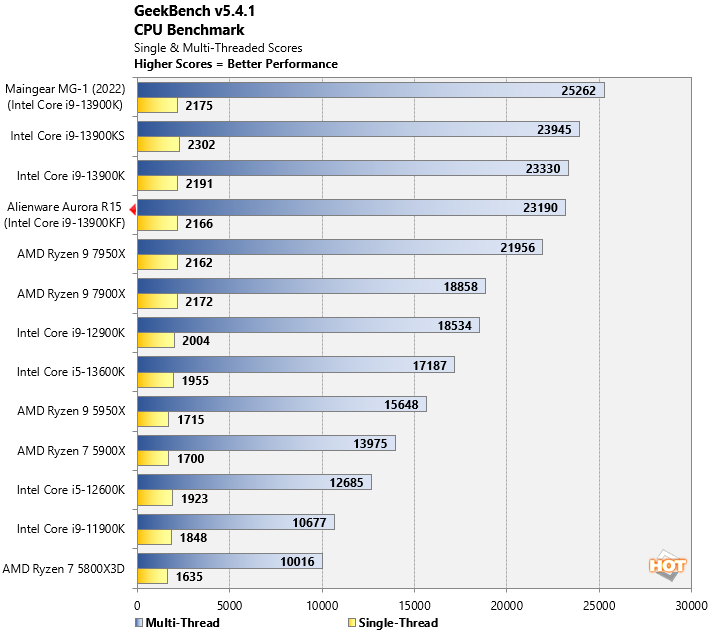
Task: Click the single-thread value 1923
Action: [195, 498]
